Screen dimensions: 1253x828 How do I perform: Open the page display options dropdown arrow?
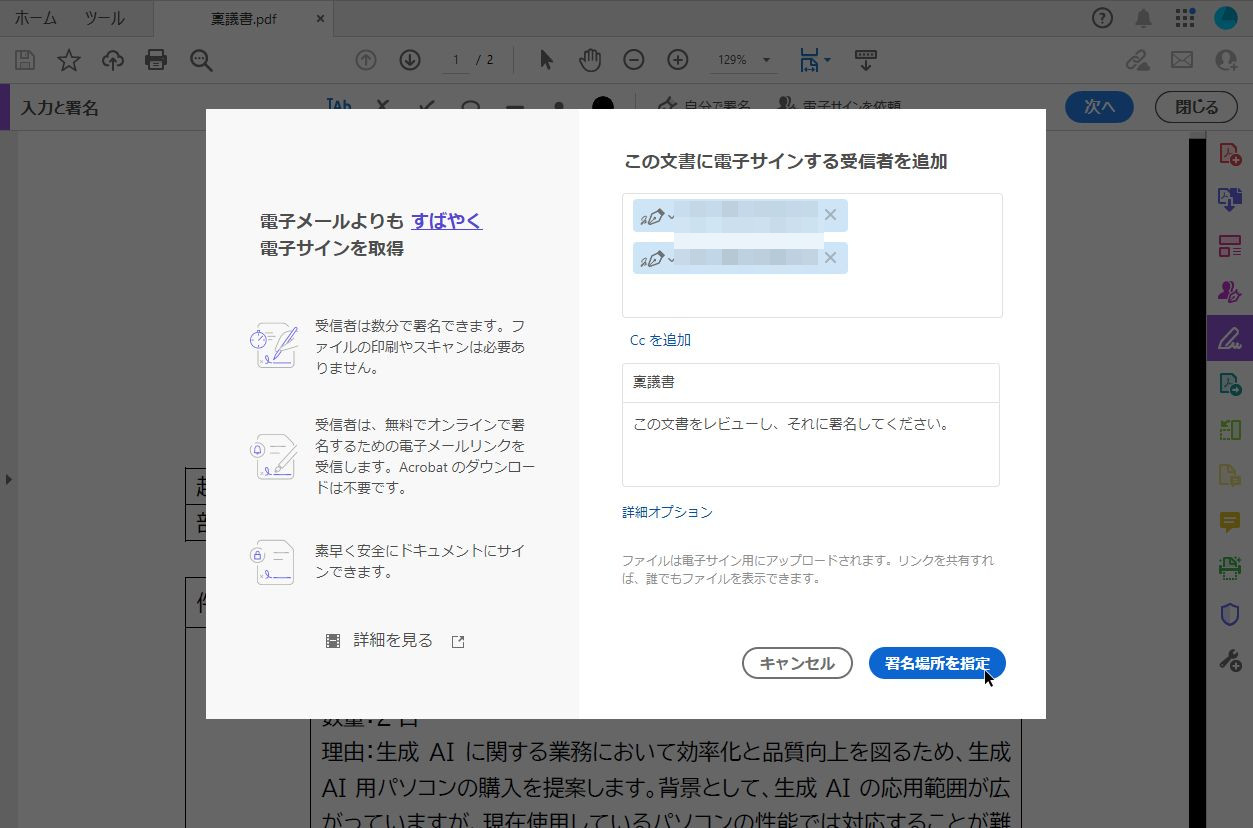tap(827, 60)
